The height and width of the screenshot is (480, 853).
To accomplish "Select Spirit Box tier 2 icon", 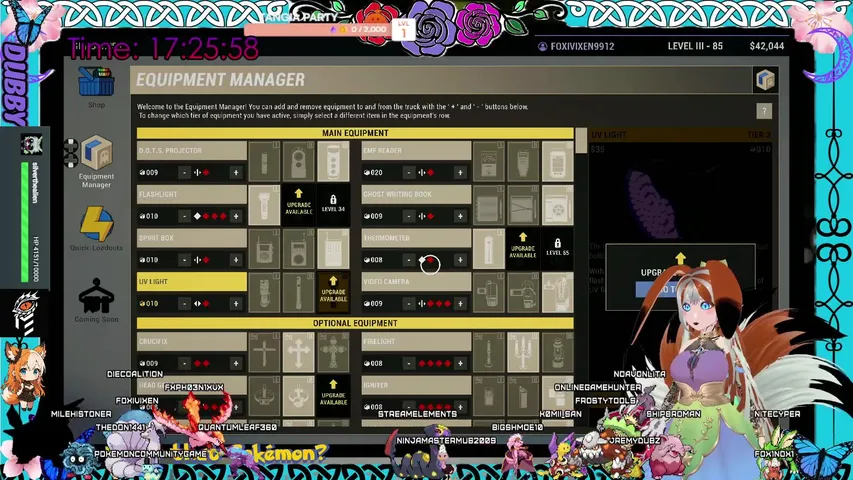I will tap(299, 249).
